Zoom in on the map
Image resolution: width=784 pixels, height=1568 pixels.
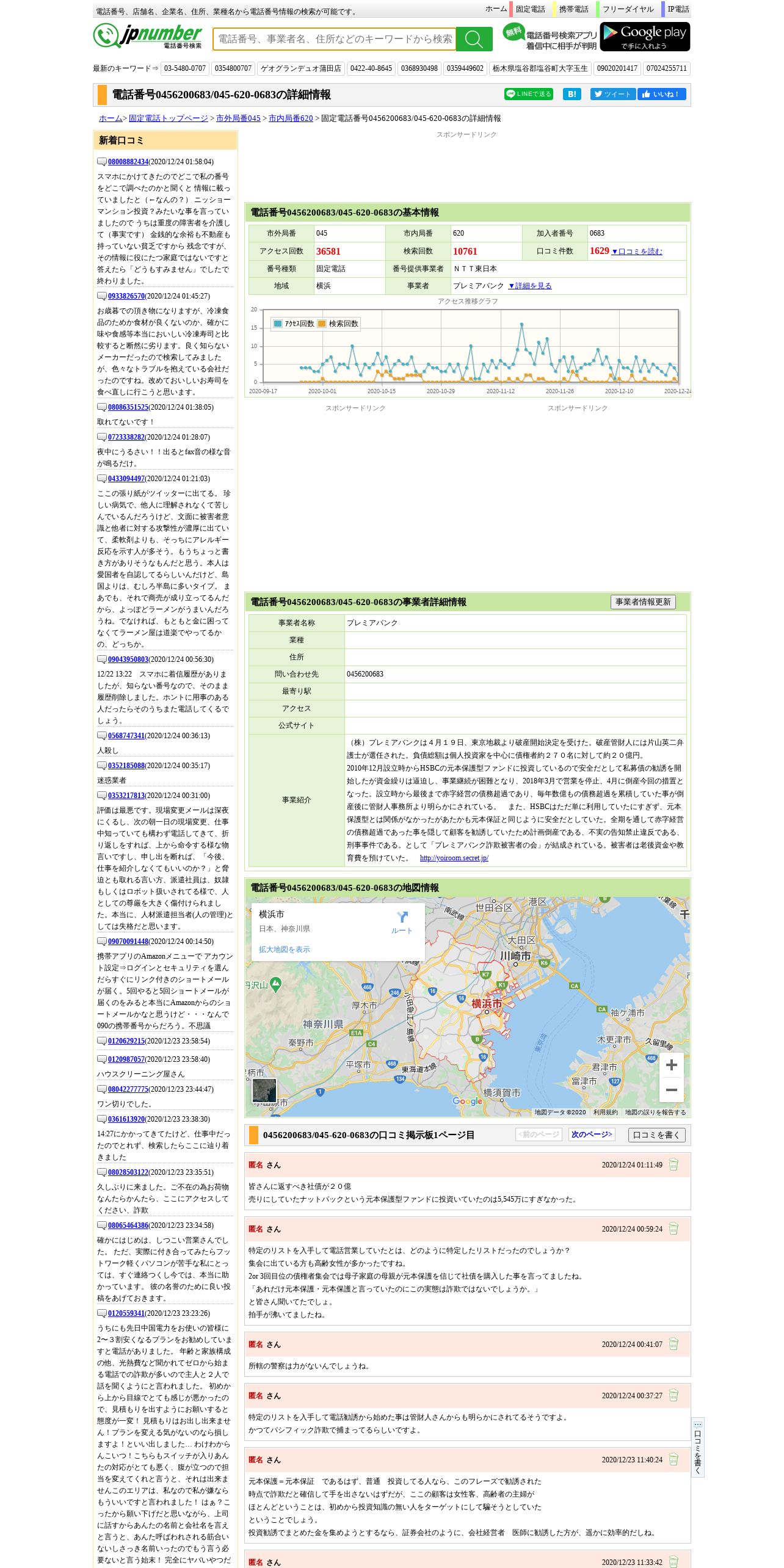pyautogui.click(x=672, y=1065)
